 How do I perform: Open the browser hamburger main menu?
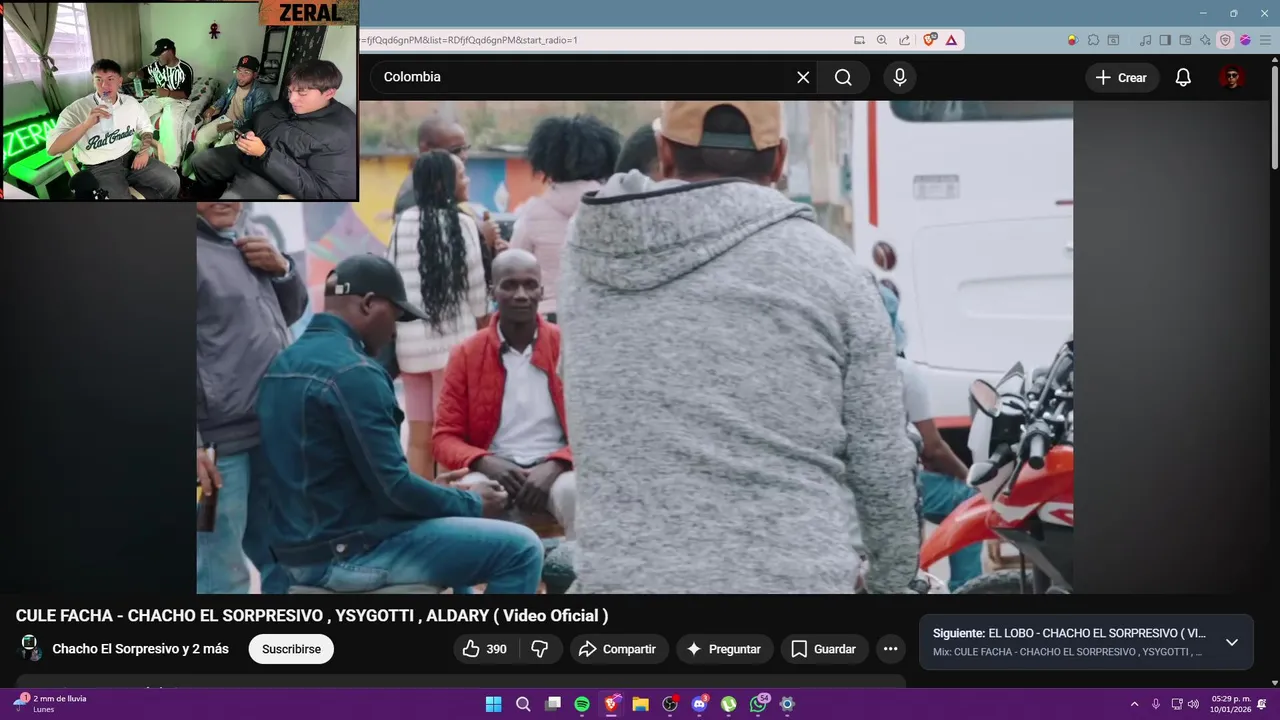(x=1264, y=40)
